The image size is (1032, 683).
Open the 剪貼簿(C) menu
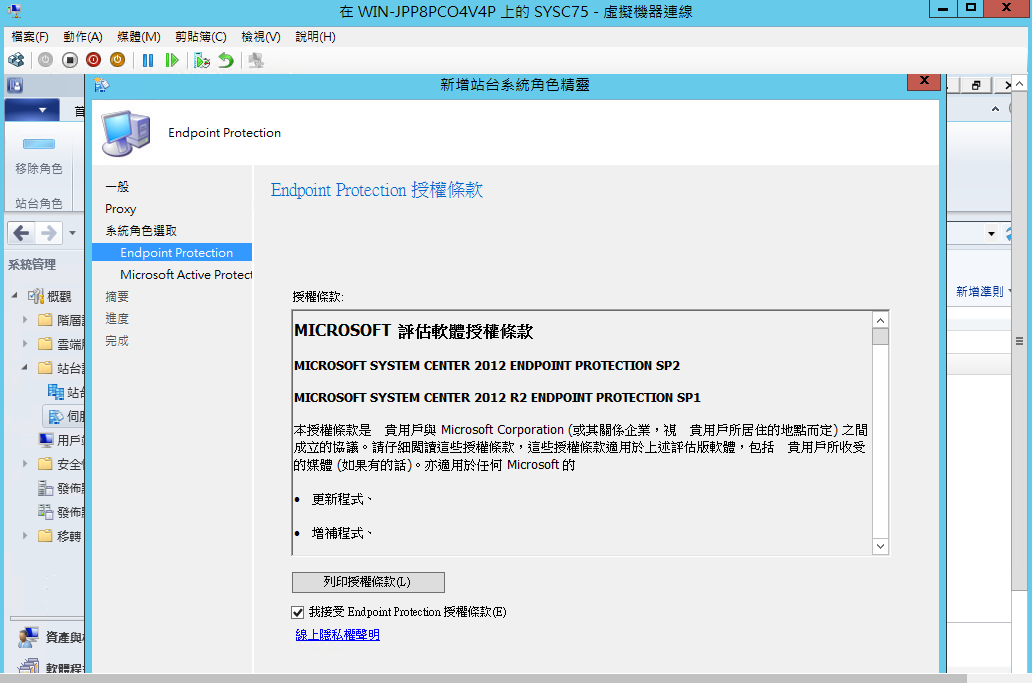pos(201,37)
